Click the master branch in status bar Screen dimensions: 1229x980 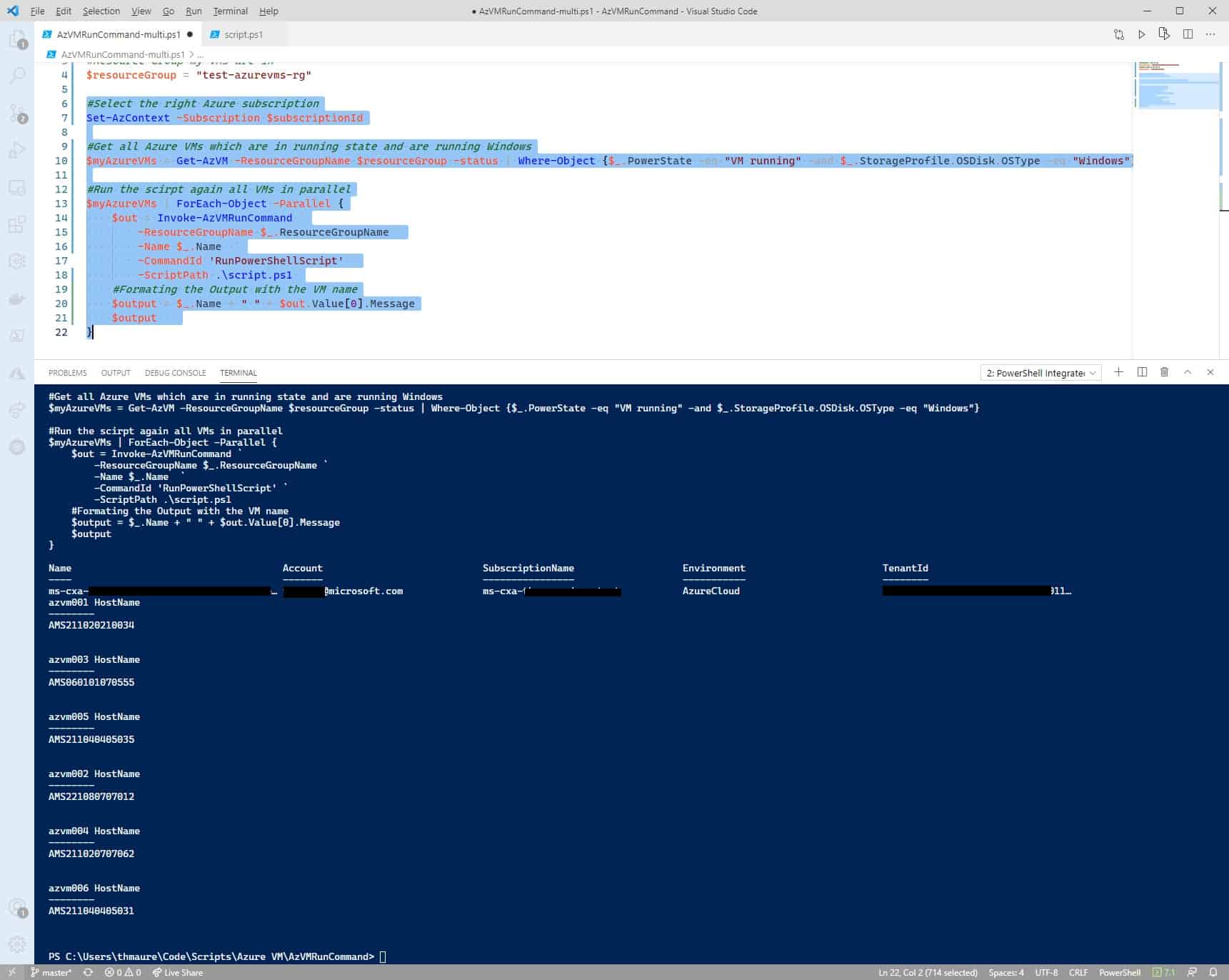pyautogui.click(x=51, y=972)
